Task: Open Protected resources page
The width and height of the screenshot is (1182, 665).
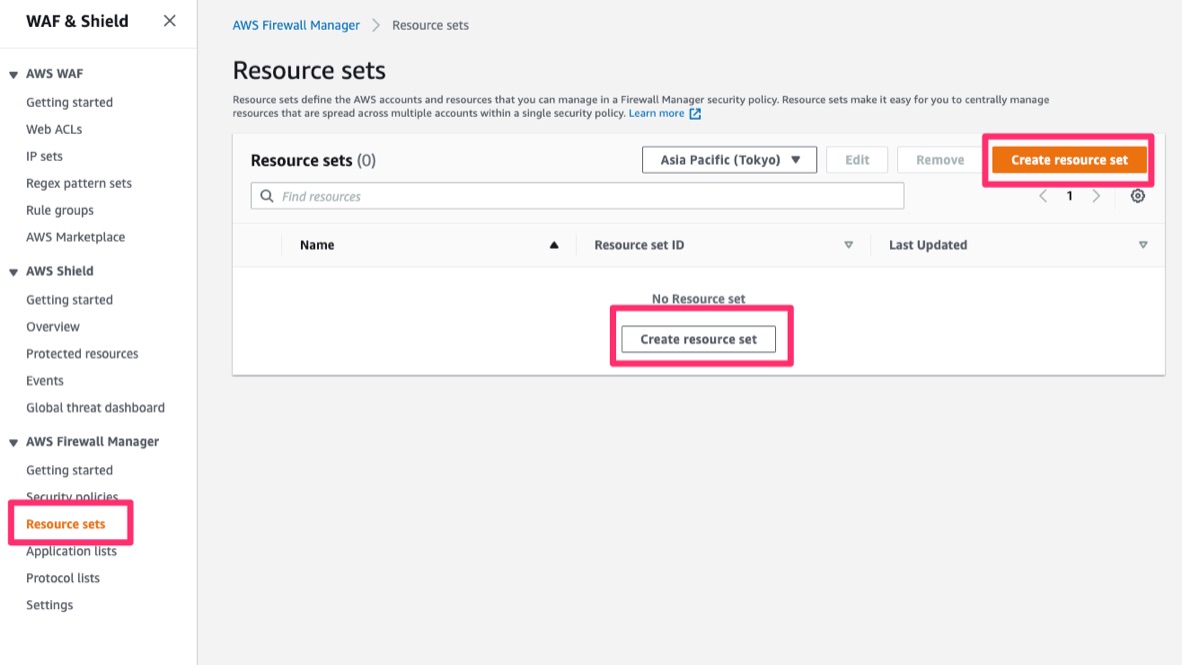Action: tap(82, 354)
